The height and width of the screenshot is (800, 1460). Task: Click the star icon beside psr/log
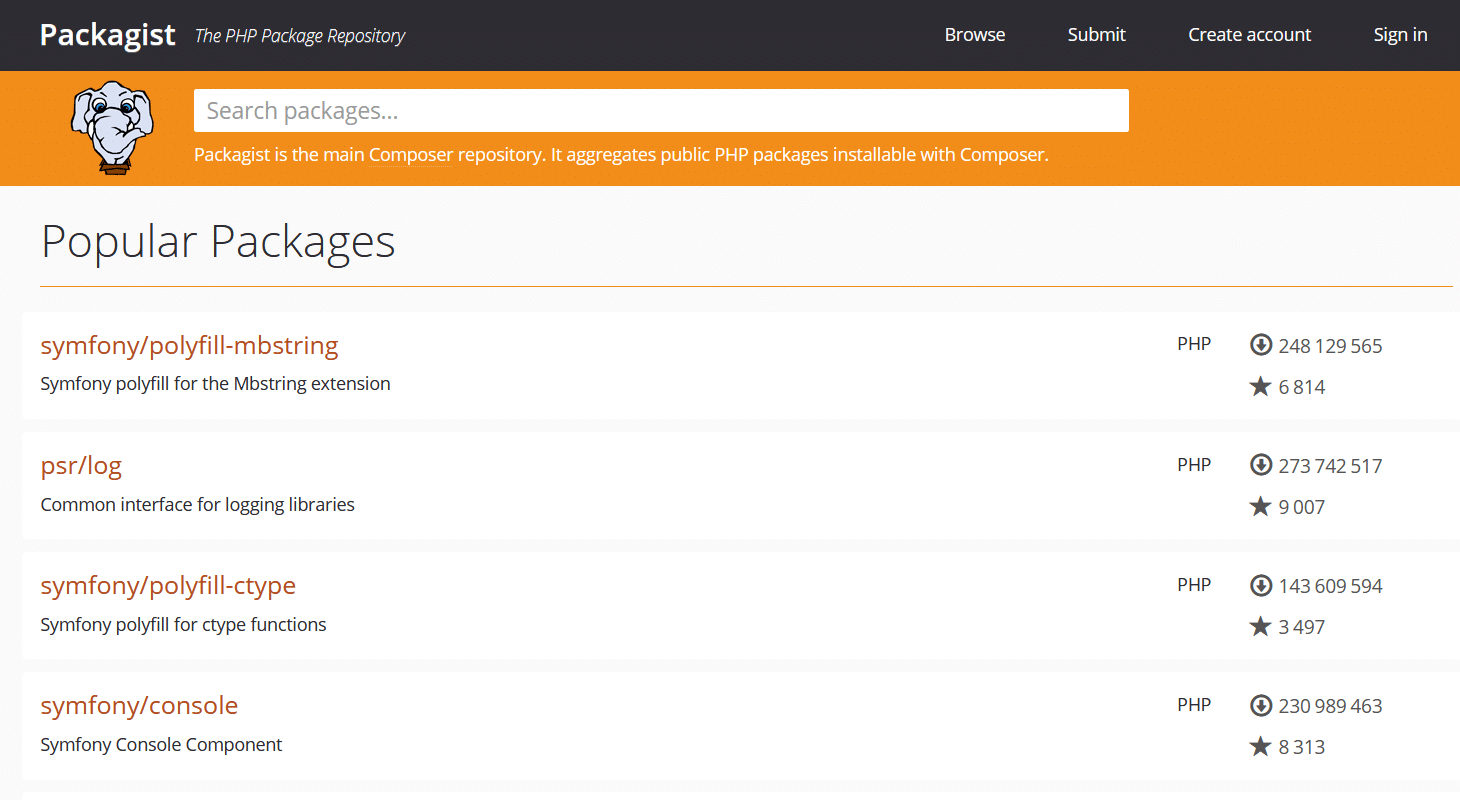pos(1261,506)
